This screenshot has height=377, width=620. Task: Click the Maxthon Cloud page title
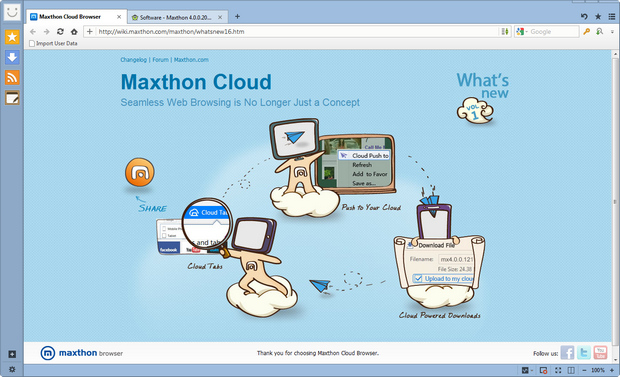pos(196,82)
